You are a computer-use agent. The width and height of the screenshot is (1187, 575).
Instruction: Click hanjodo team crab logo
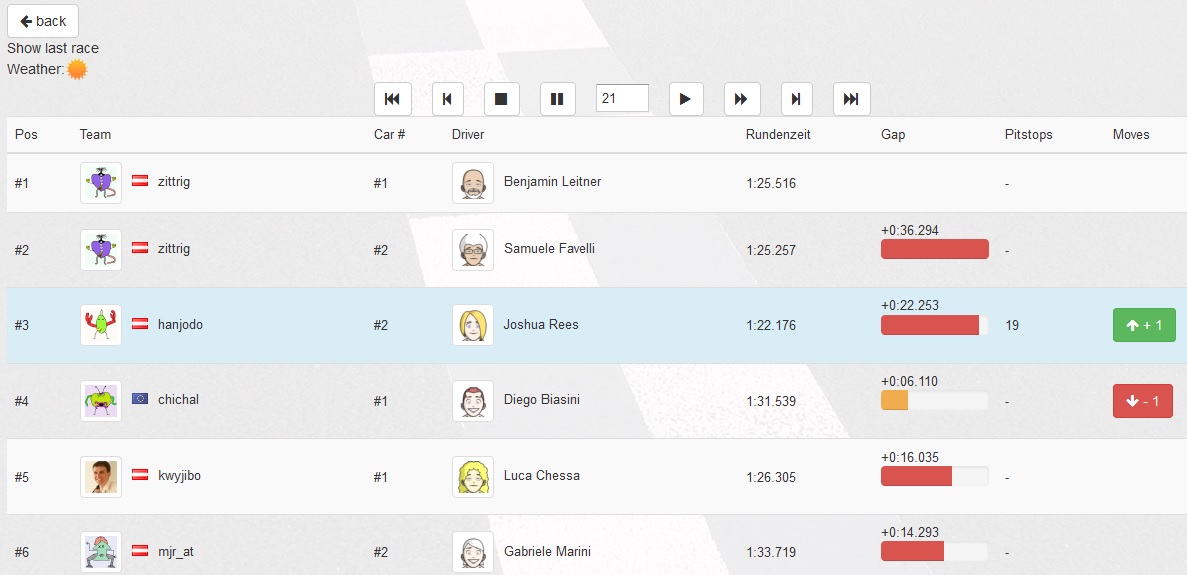coord(101,325)
